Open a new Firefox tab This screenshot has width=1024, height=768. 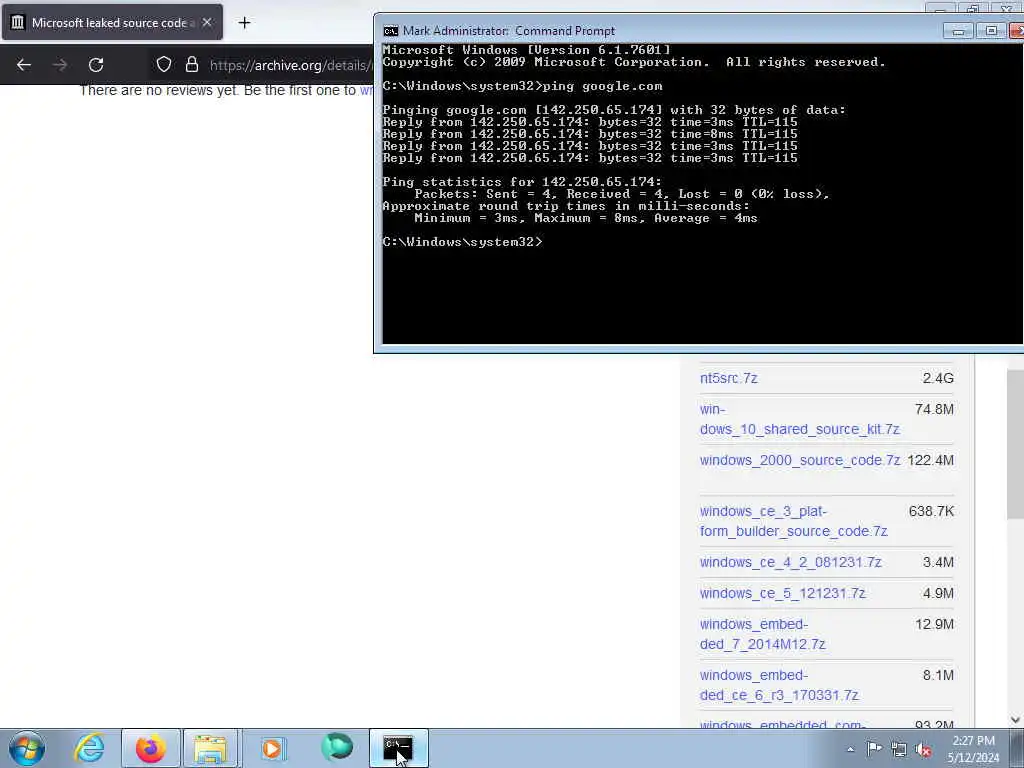coord(244,23)
